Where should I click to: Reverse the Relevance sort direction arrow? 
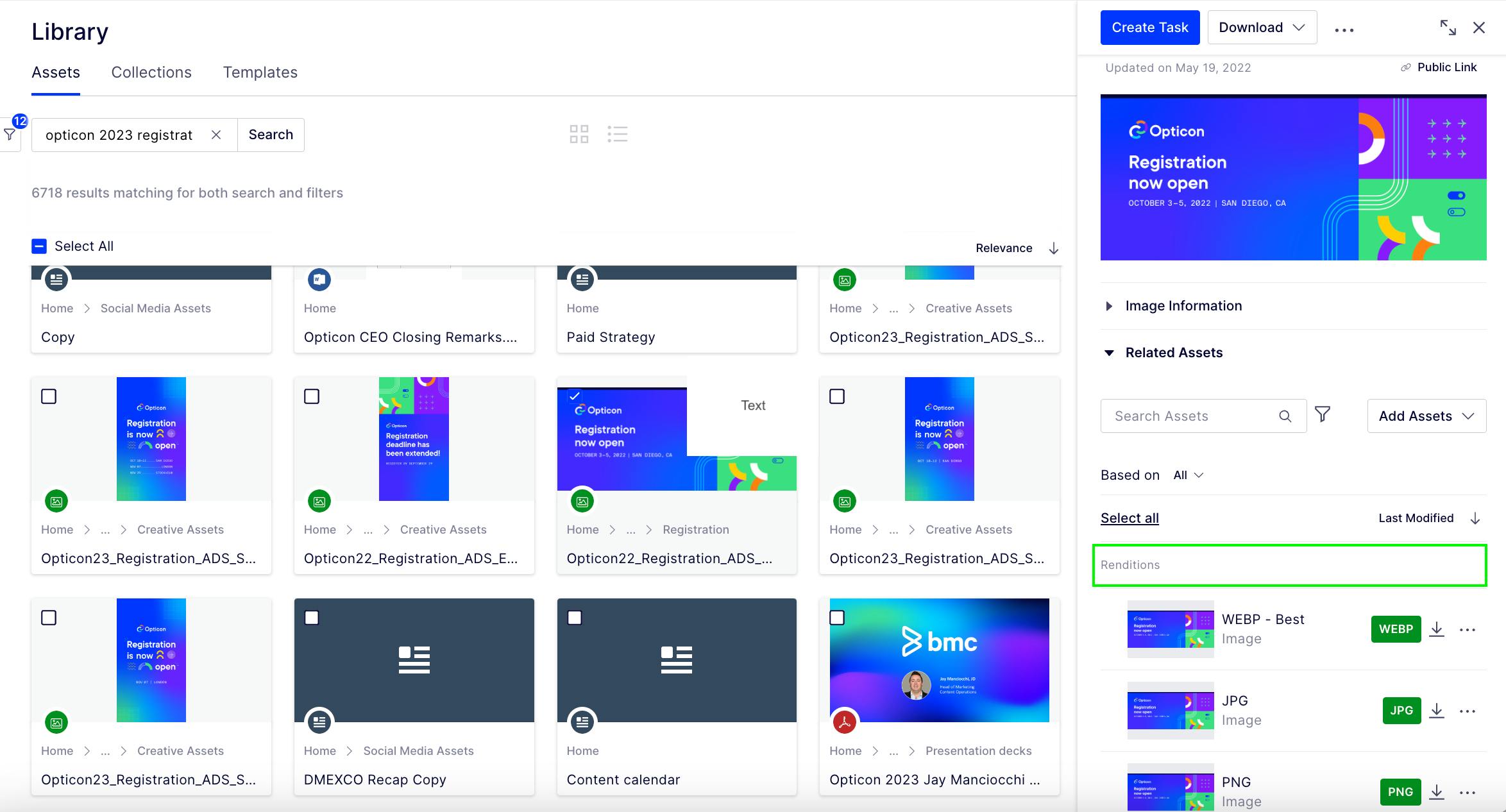(1053, 248)
